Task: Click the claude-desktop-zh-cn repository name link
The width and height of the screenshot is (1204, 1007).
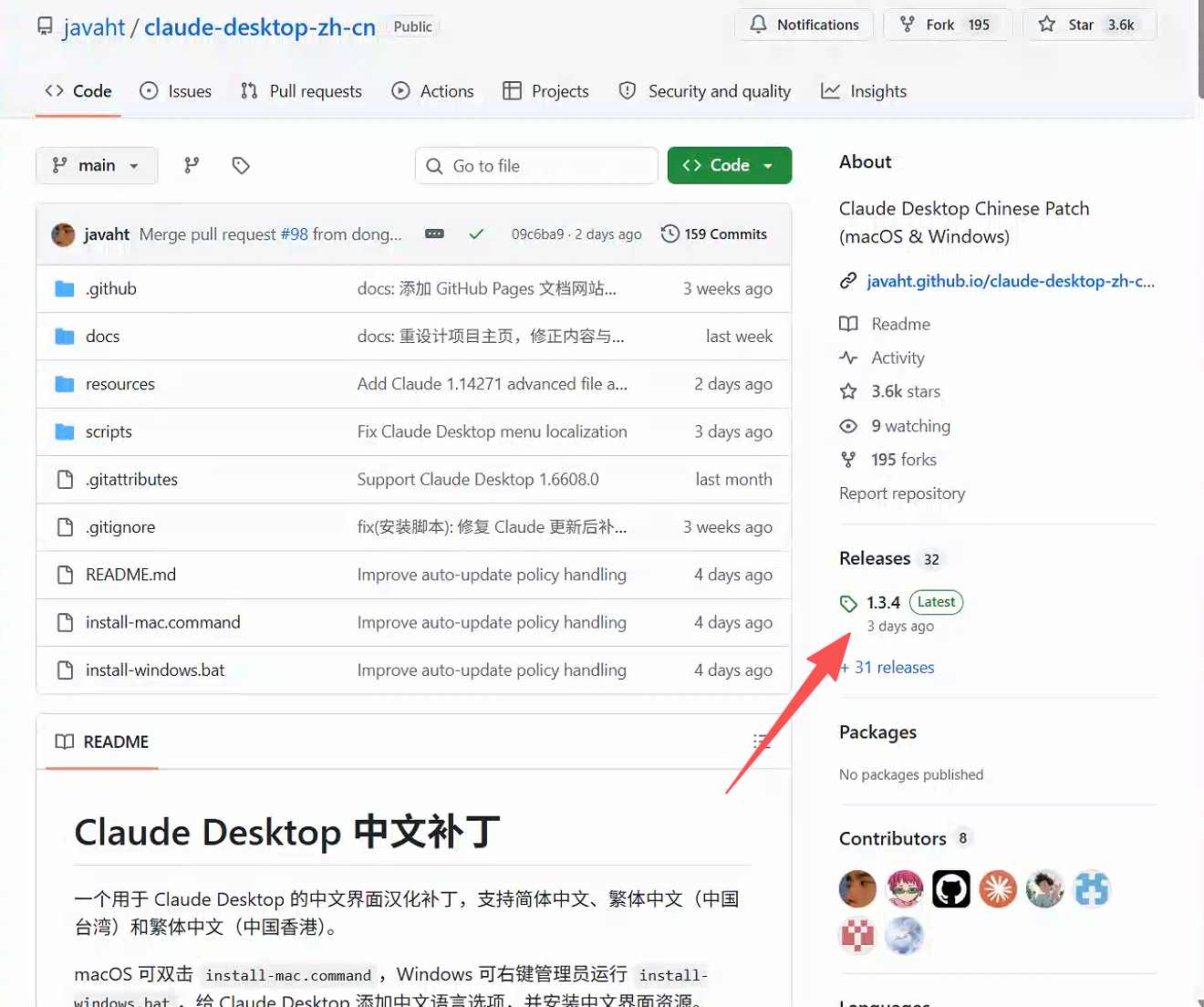Action: [x=260, y=27]
